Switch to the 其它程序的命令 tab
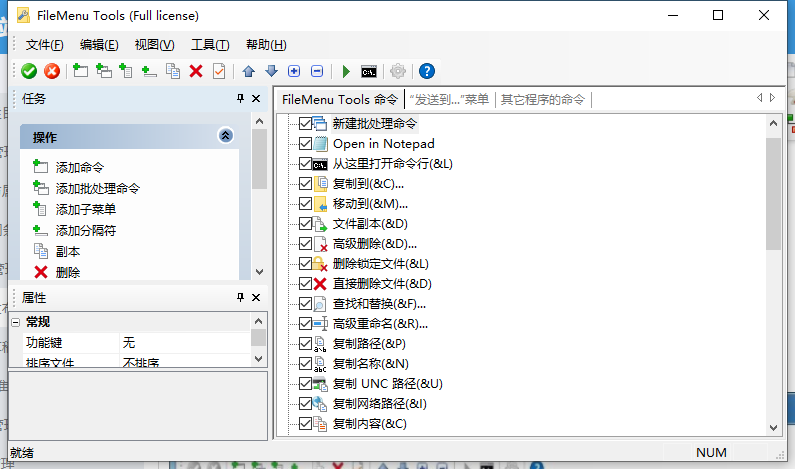 point(543,99)
